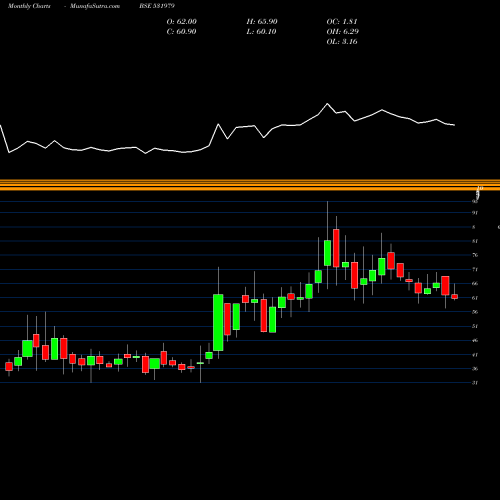This screenshot has height=500, width=500.
Task: Select the "O: 62.00" open value
Action: pyautogui.click(x=181, y=22)
